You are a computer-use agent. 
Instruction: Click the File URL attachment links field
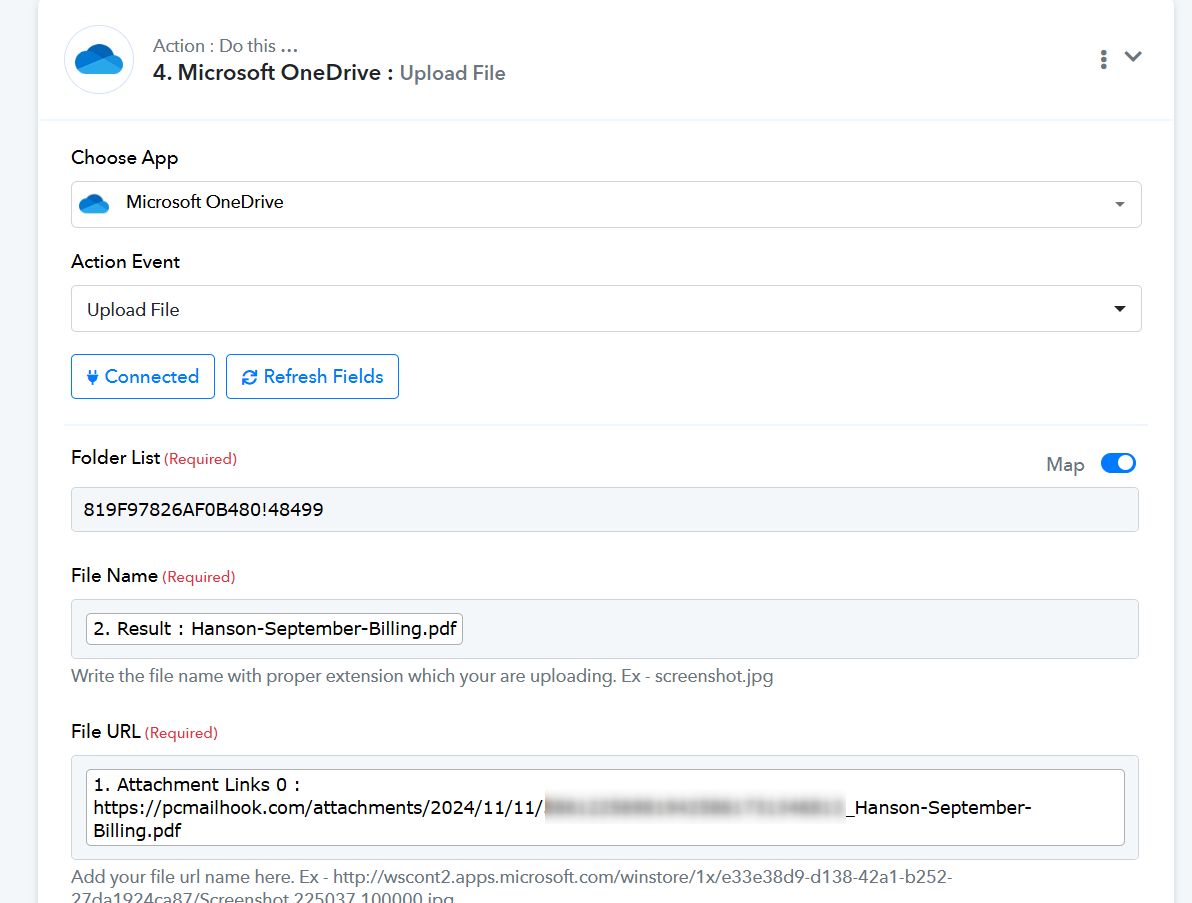604,807
